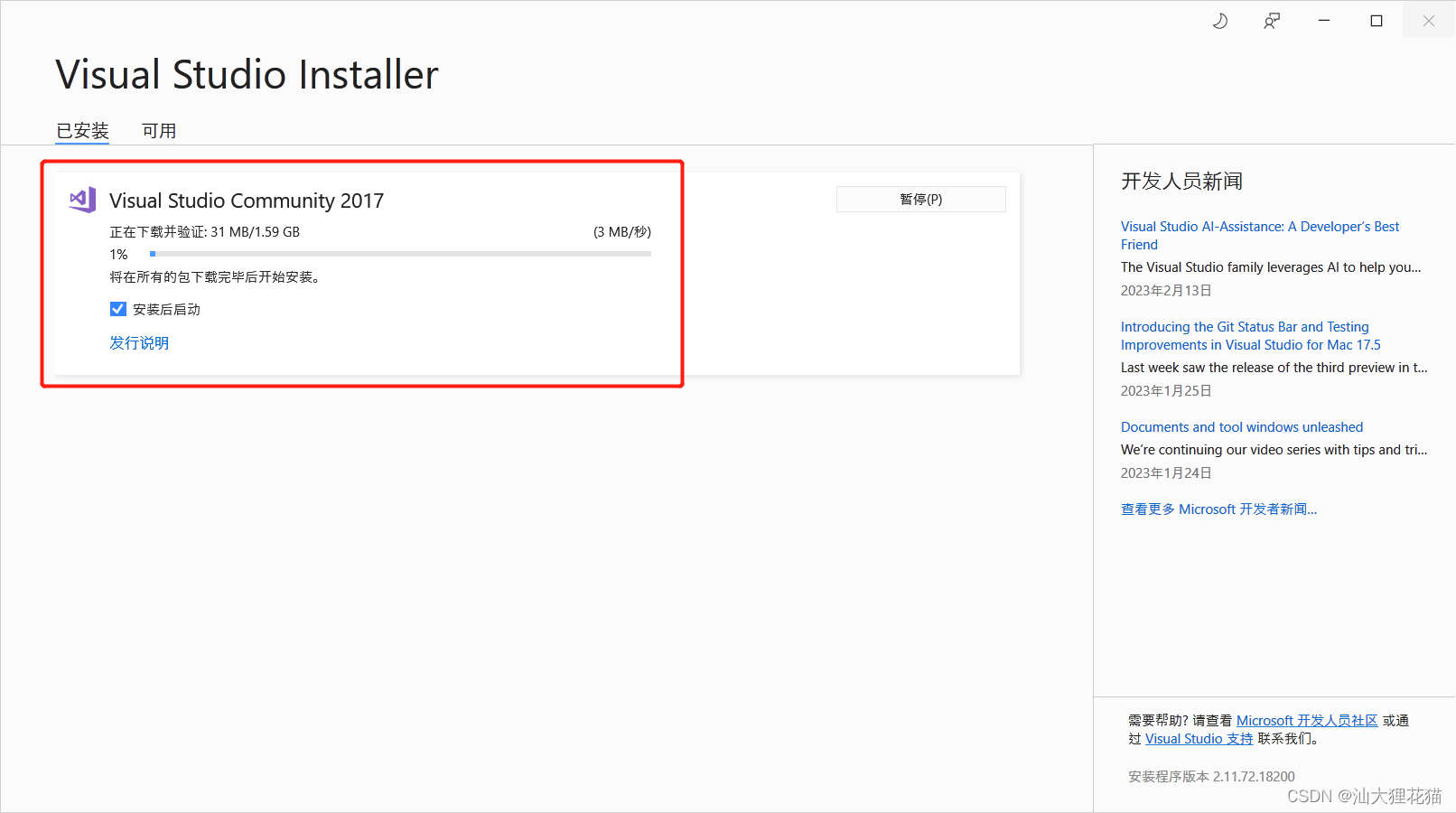The width and height of the screenshot is (1456, 813).
Task: Click the download progress bar
Action: [x=400, y=254]
